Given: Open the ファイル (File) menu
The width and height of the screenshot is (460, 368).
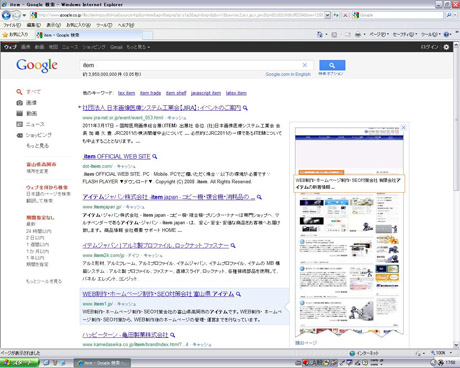Looking at the screenshot, I should [x=12, y=25].
